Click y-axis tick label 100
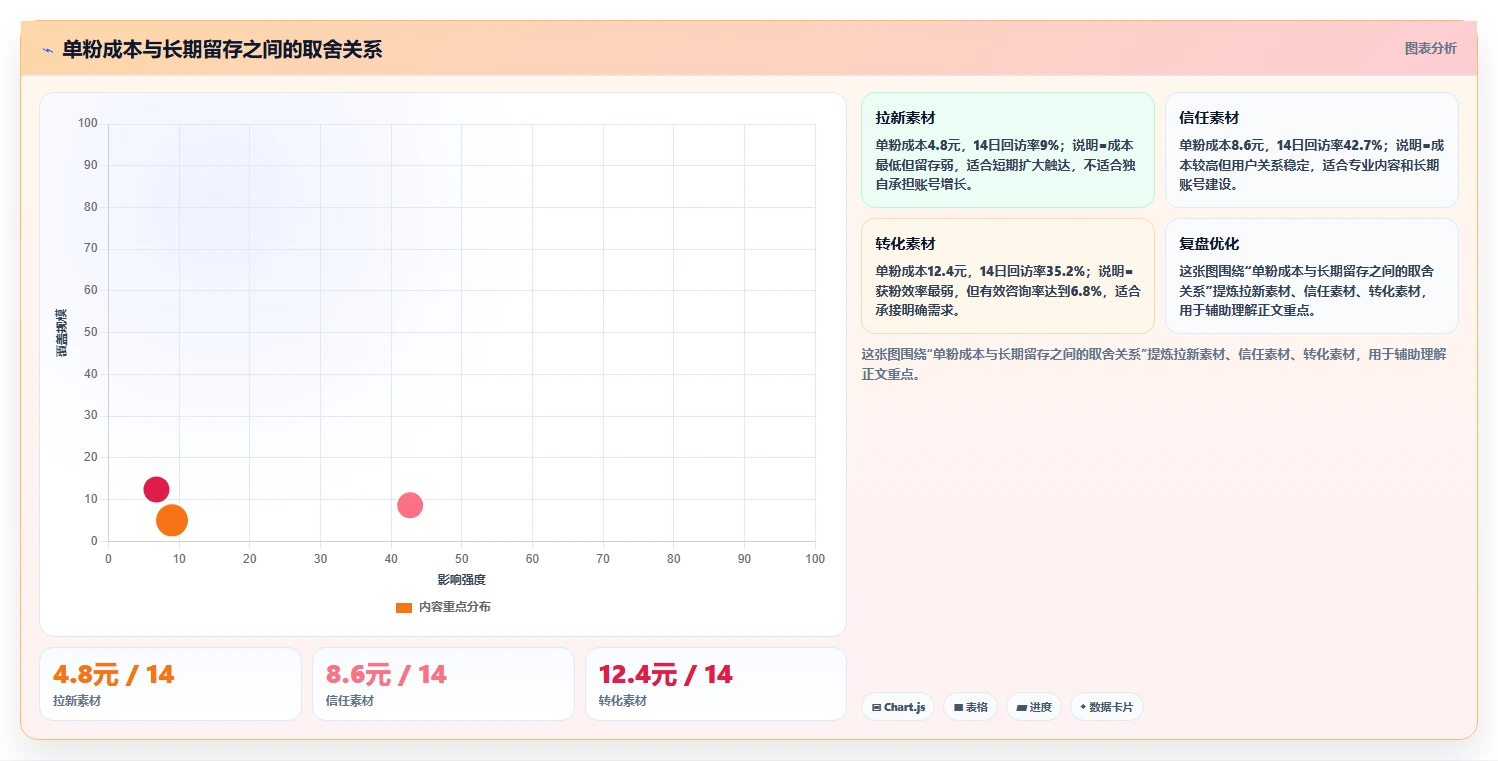The width and height of the screenshot is (1498, 761). (x=88, y=124)
